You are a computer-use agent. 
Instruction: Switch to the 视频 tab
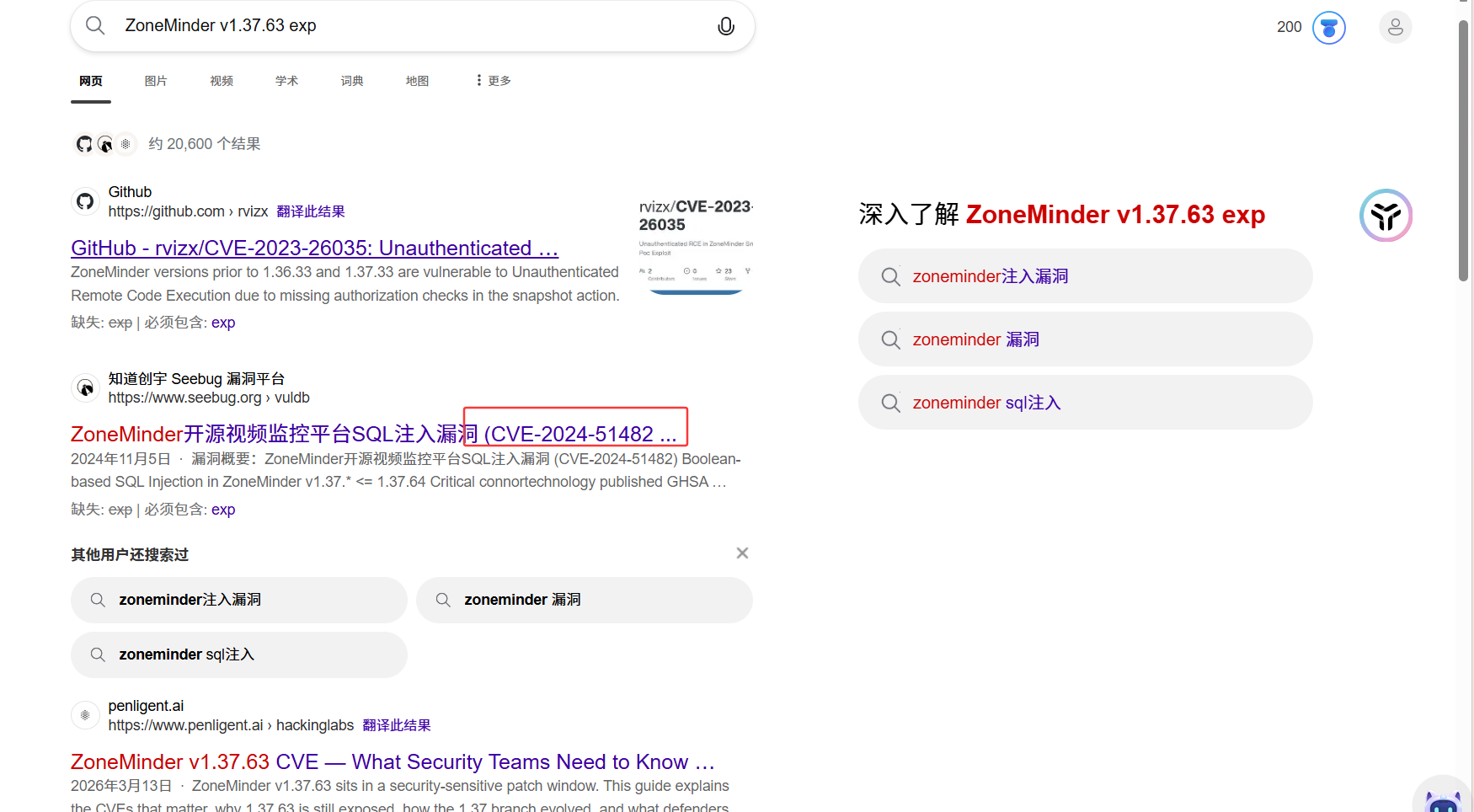[x=222, y=81]
